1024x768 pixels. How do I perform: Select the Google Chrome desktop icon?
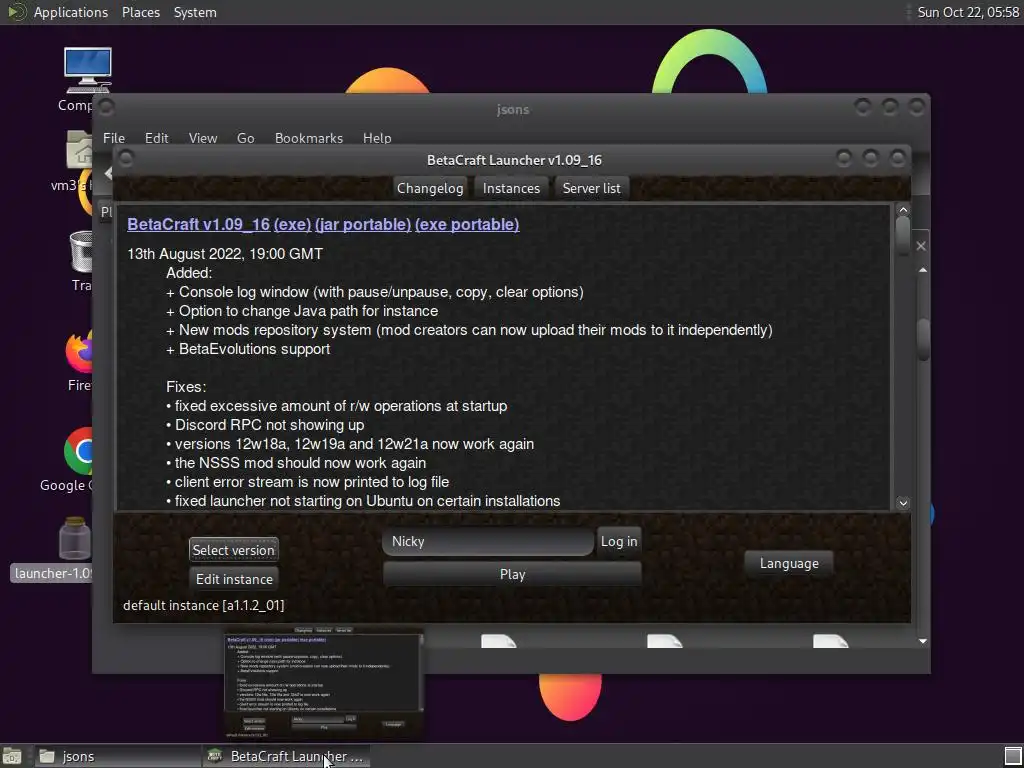78,451
